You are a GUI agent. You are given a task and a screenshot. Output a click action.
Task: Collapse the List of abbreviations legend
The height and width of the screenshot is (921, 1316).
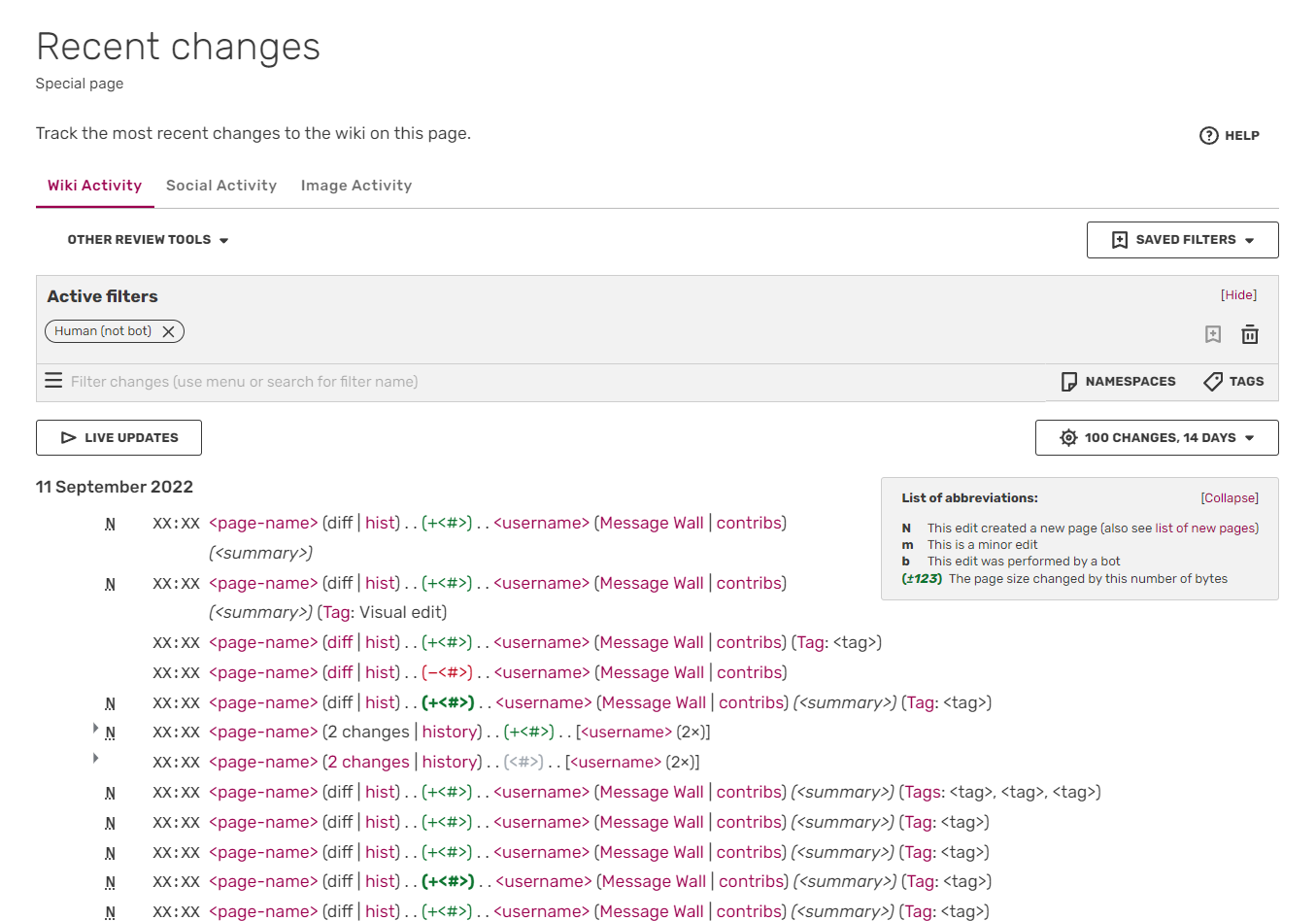click(1229, 498)
